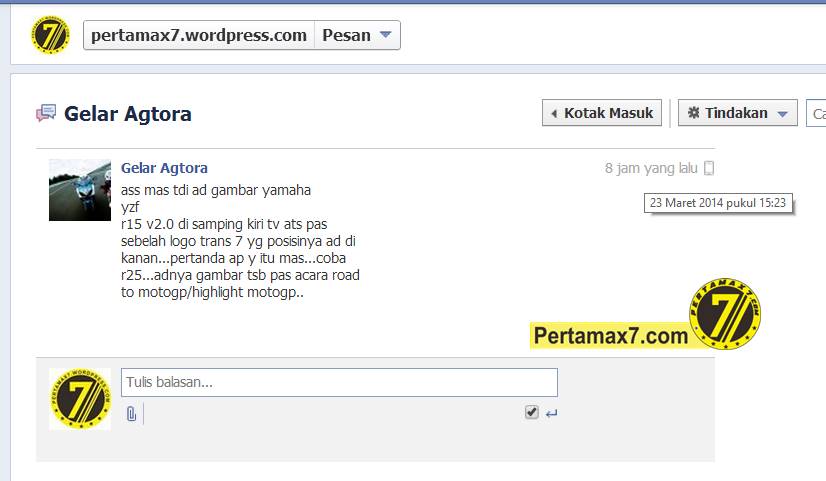Expand the Pesan dropdown
The width and height of the screenshot is (826, 481).
click(x=358, y=35)
